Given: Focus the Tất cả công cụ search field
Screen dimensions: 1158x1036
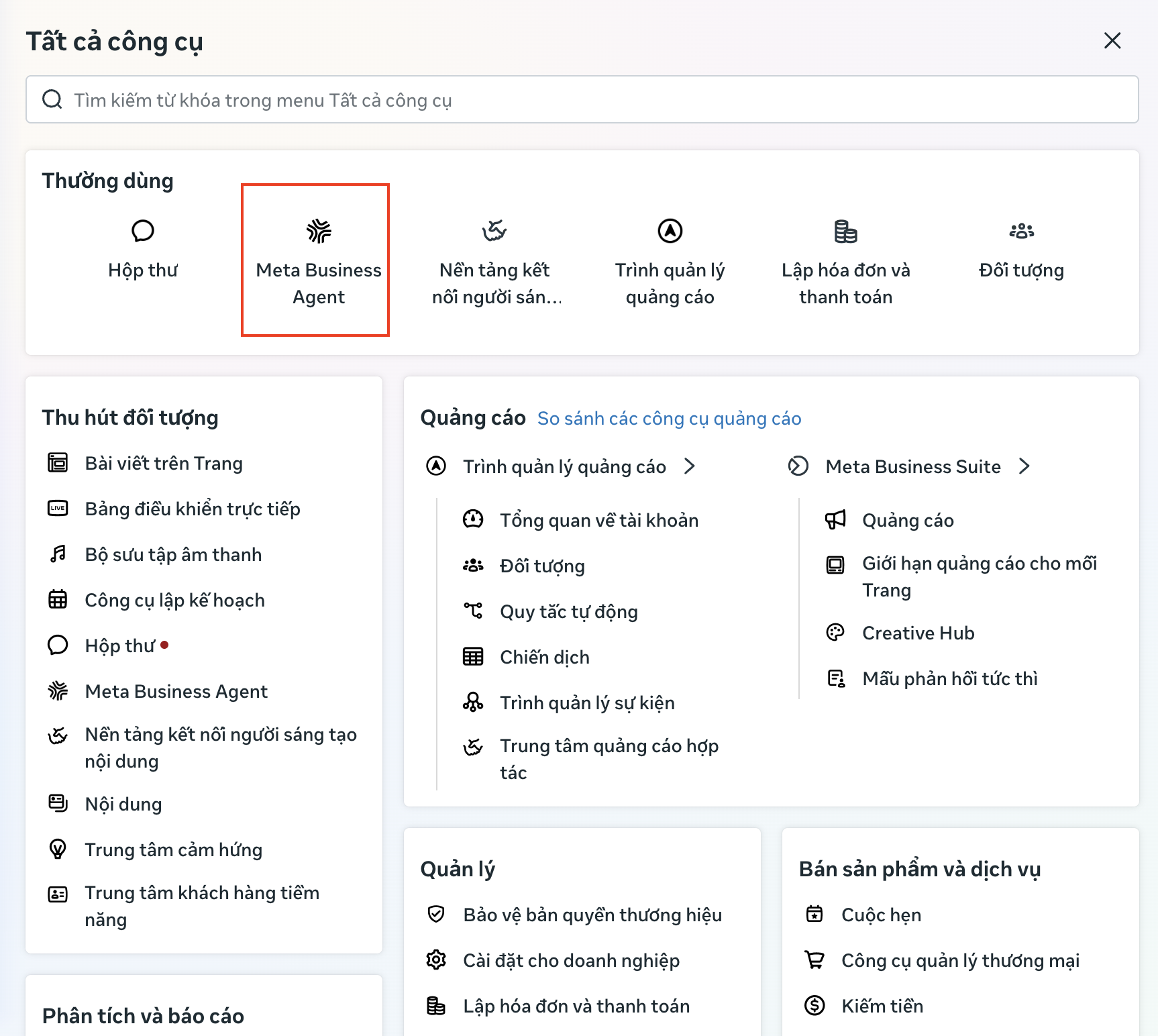Looking at the screenshot, I should pos(582,99).
